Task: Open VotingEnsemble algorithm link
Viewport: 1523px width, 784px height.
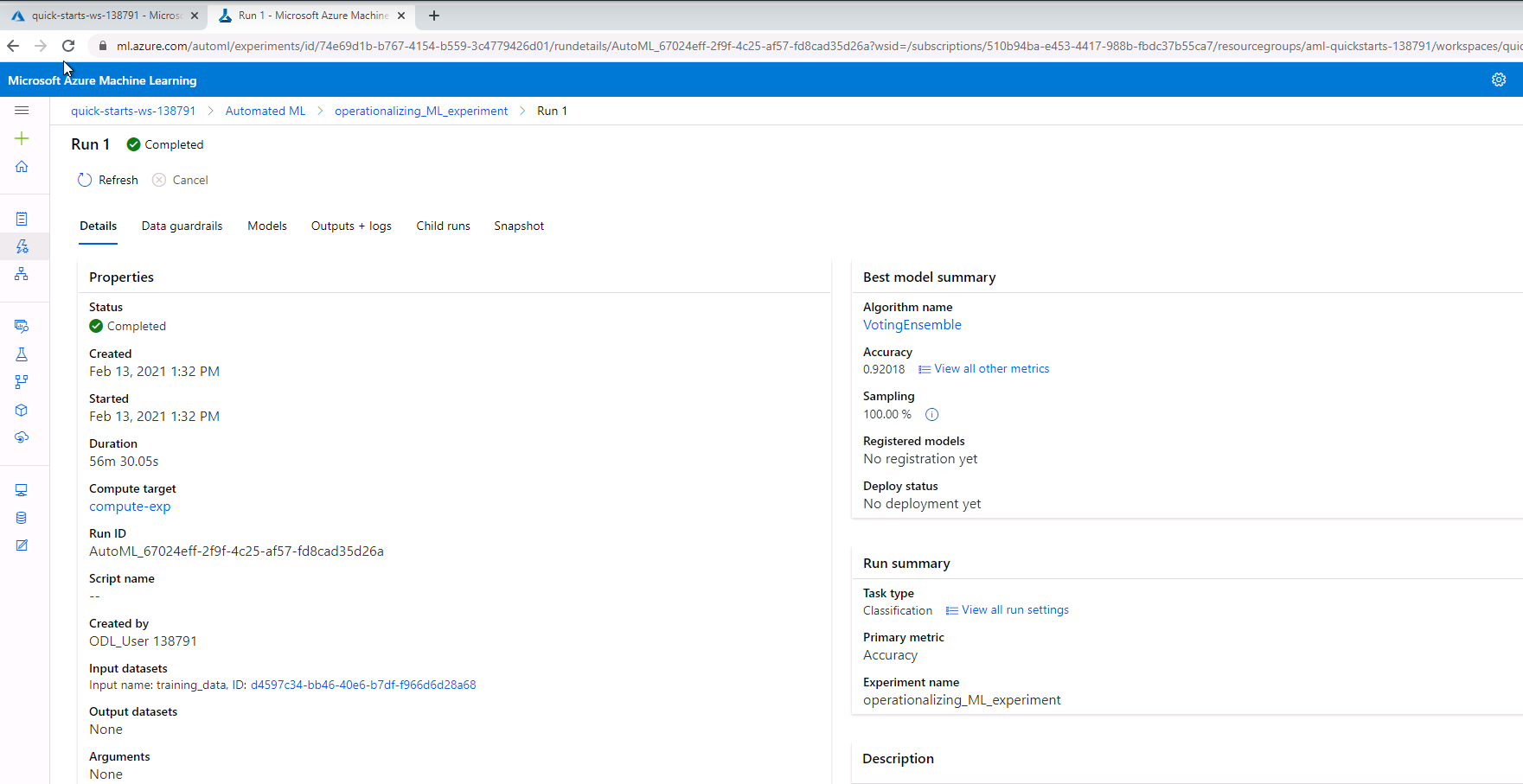Action: coord(912,325)
